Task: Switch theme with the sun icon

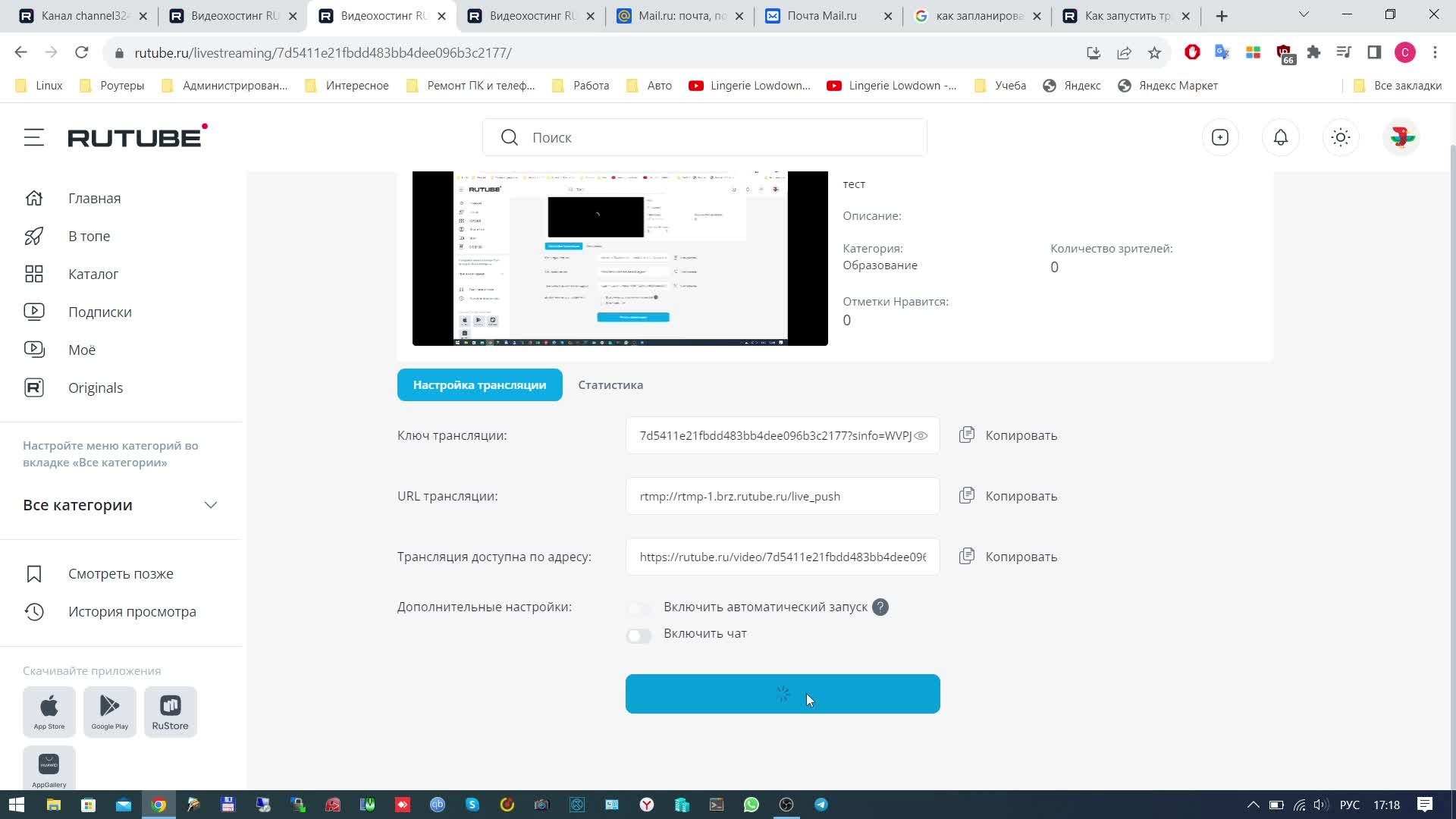Action: (x=1341, y=137)
